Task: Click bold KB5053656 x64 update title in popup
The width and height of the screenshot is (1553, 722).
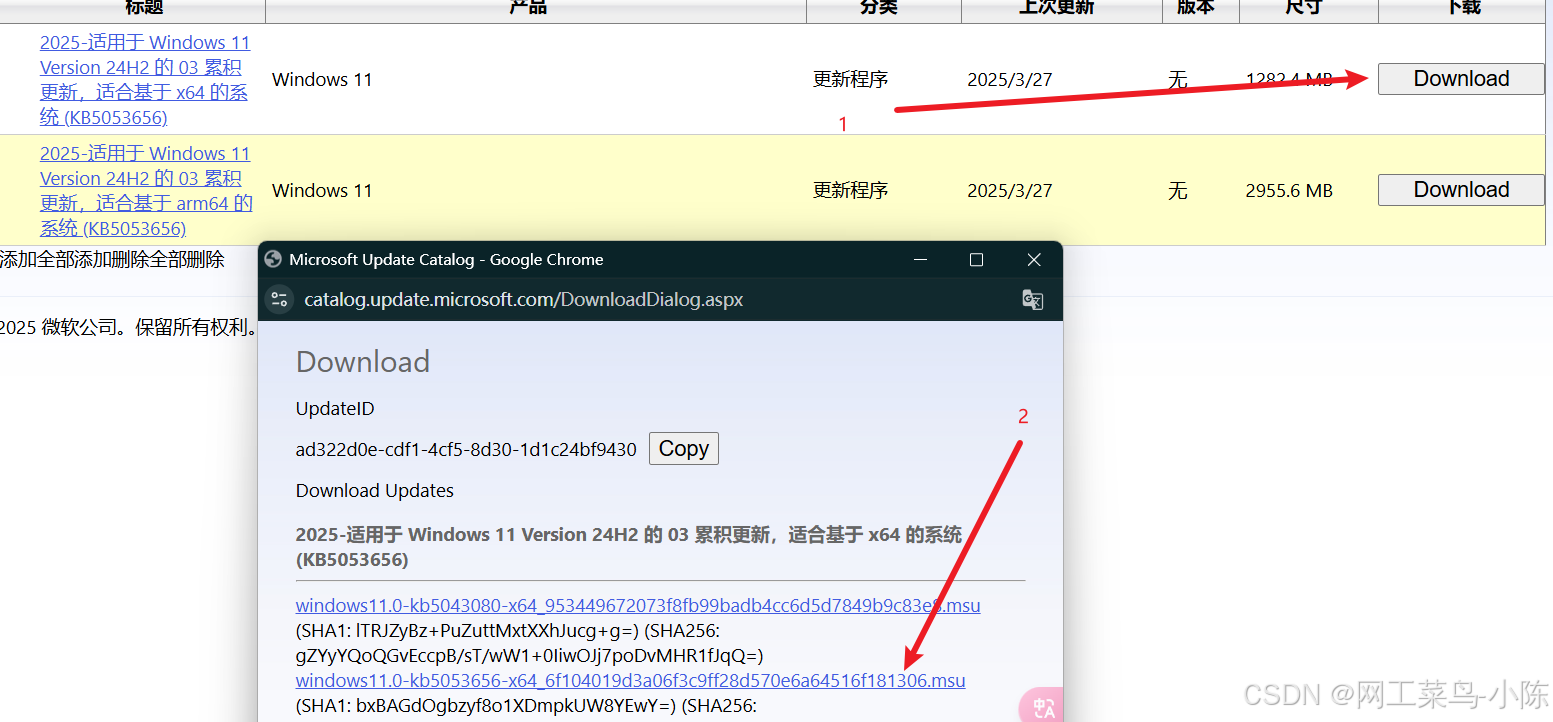Action: click(629, 547)
